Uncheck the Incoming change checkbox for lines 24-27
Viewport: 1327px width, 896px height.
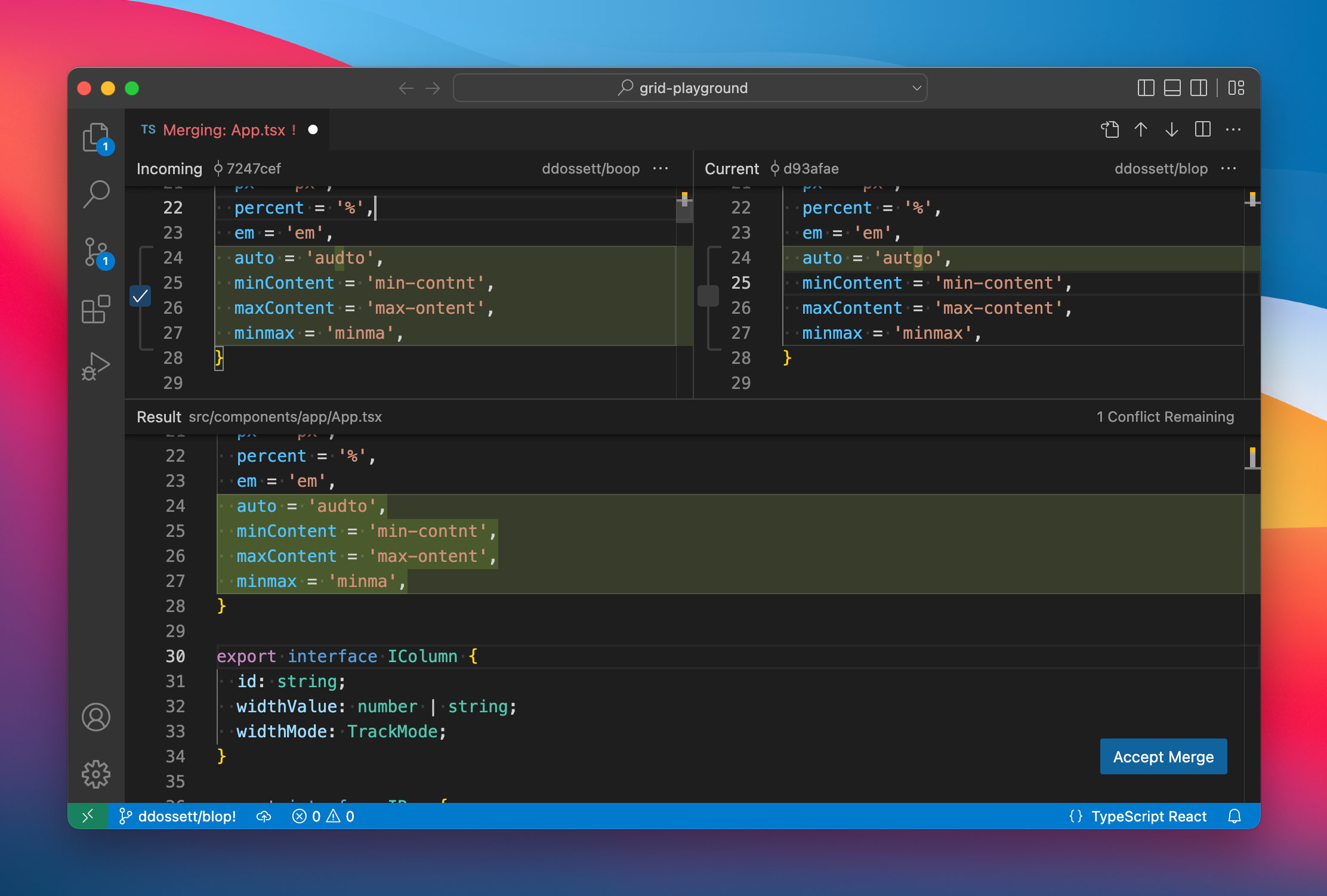(141, 295)
